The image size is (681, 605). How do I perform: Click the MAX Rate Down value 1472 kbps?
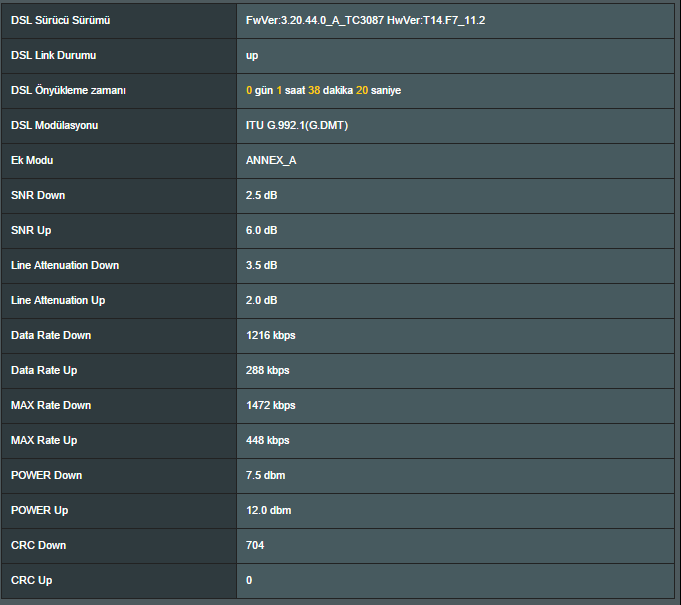270,405
